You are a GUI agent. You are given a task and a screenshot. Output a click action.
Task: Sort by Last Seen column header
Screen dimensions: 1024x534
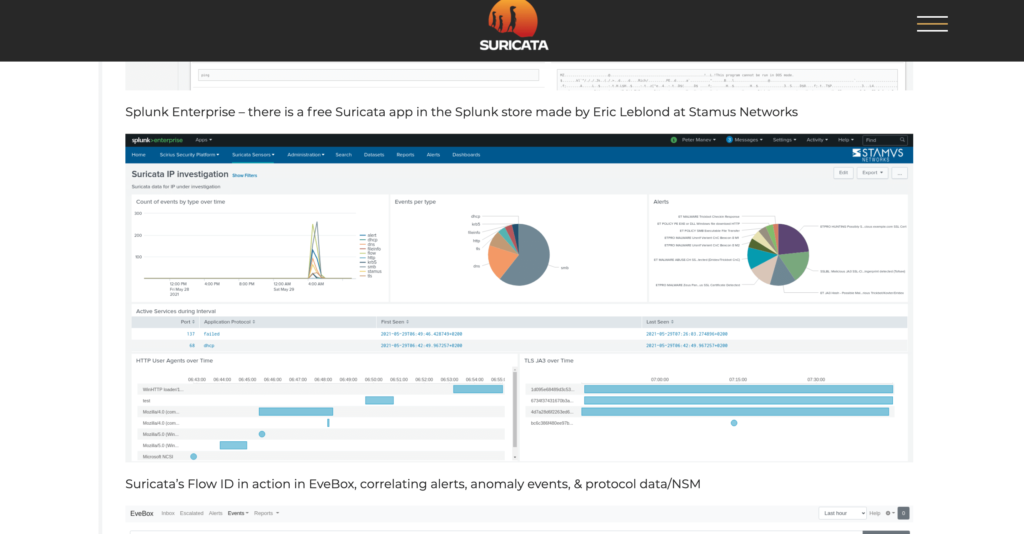660,322
